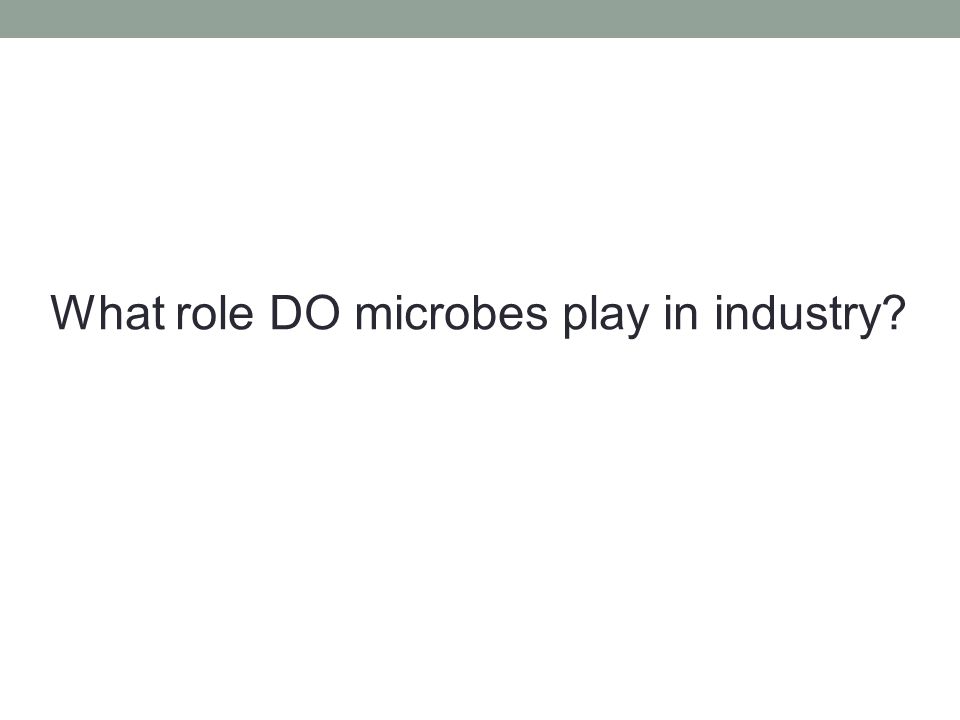Click the space between "What" and "role"
This screenshot has height=720, width=960.
pyautogui.click(x=171, y=312)
